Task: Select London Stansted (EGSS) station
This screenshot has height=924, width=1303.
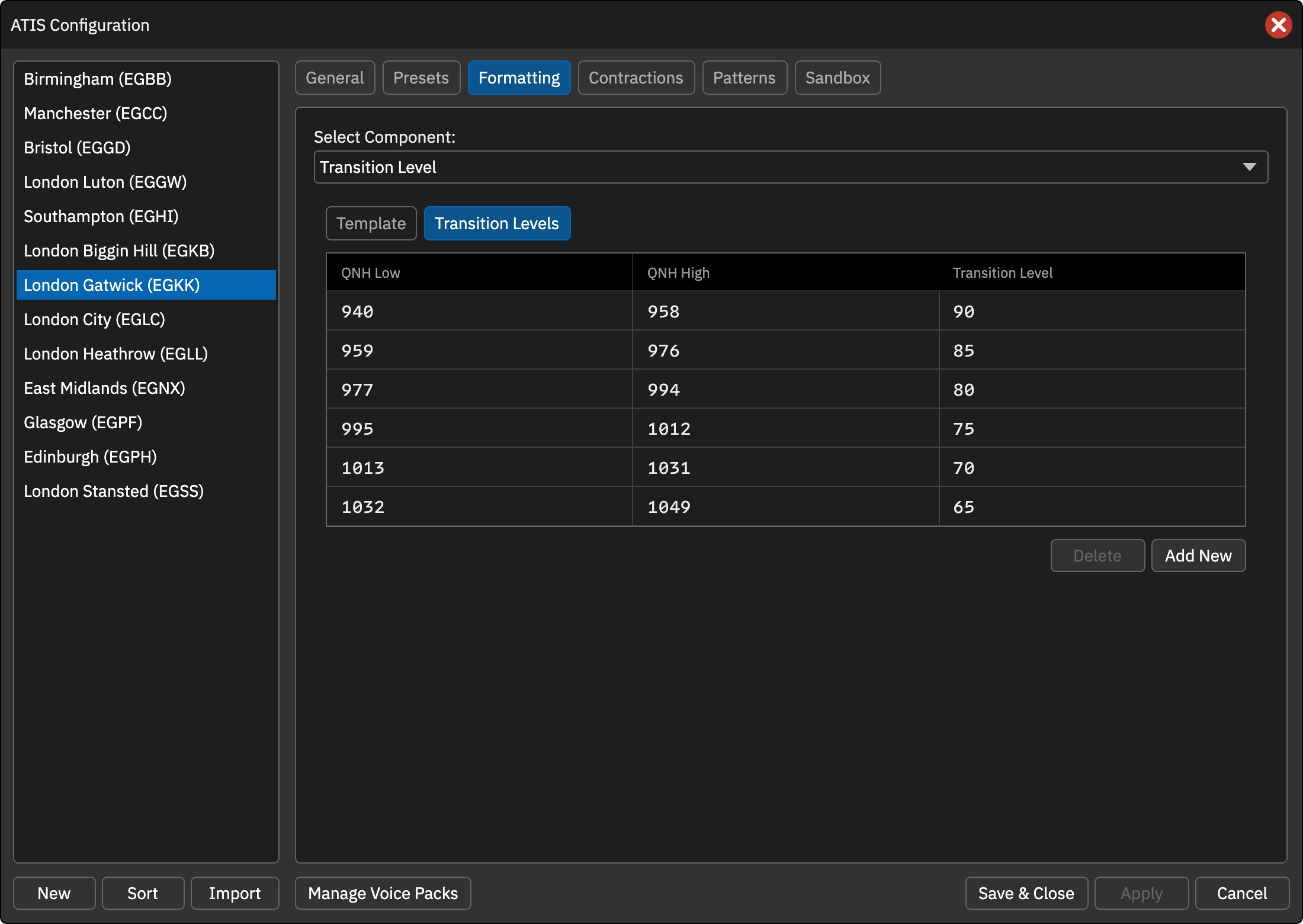Action: [x=146, y=491]
